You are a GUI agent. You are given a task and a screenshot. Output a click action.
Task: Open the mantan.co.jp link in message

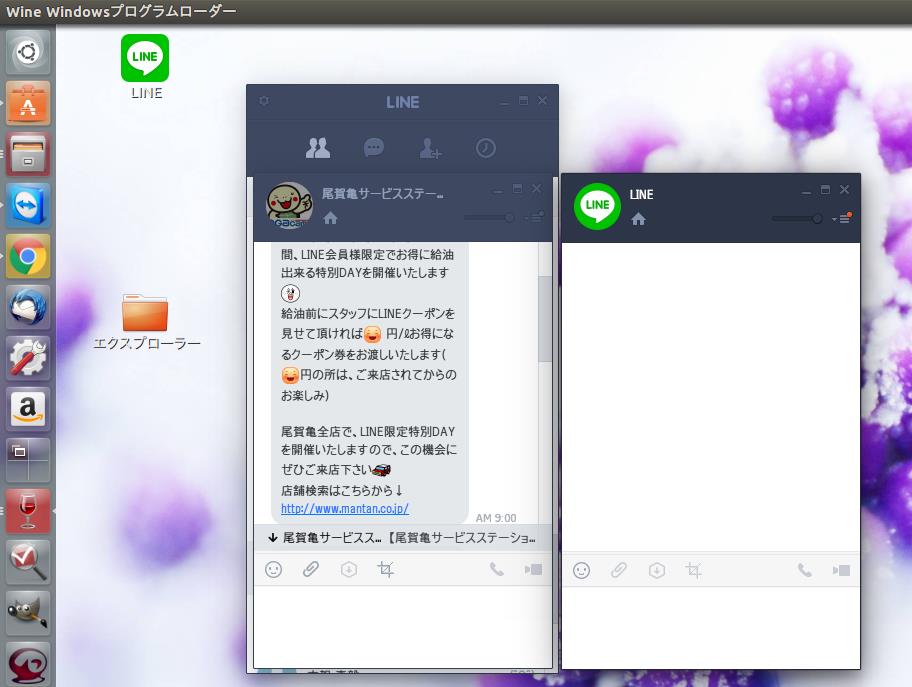click(345, 508)
